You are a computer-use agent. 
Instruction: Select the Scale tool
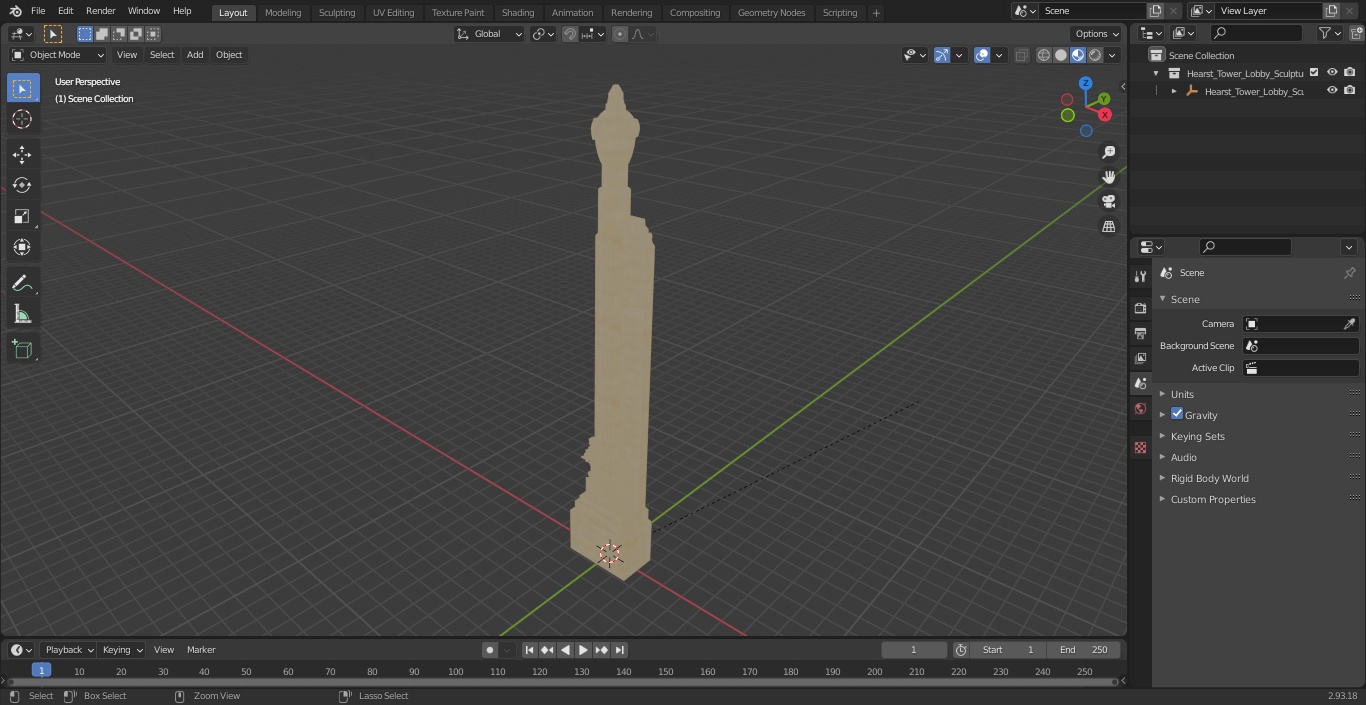click(22, 216)
